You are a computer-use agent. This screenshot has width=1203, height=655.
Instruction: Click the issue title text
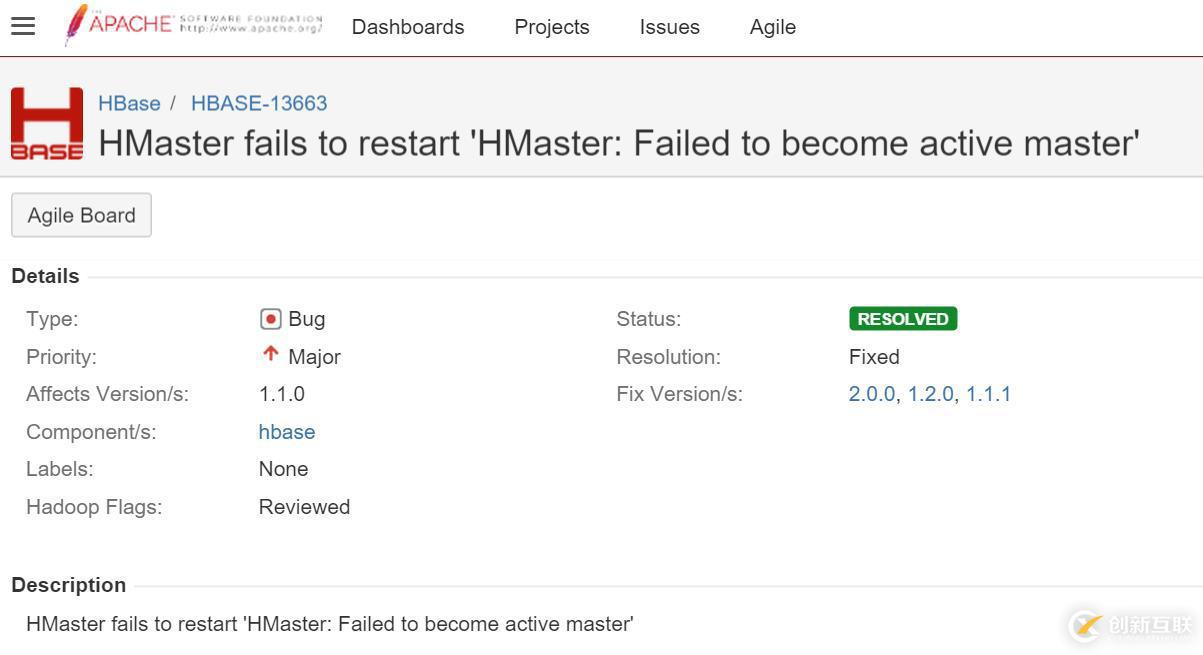coord(619,143)
